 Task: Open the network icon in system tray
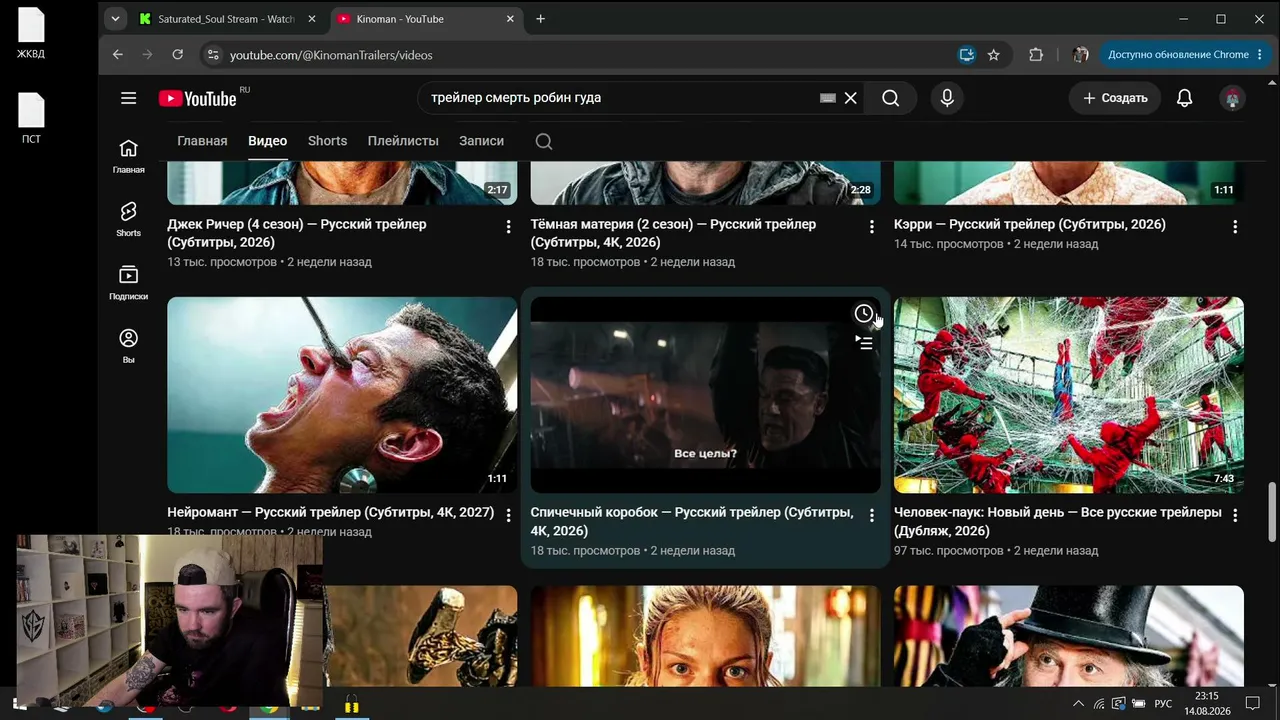coord(1099,704)
